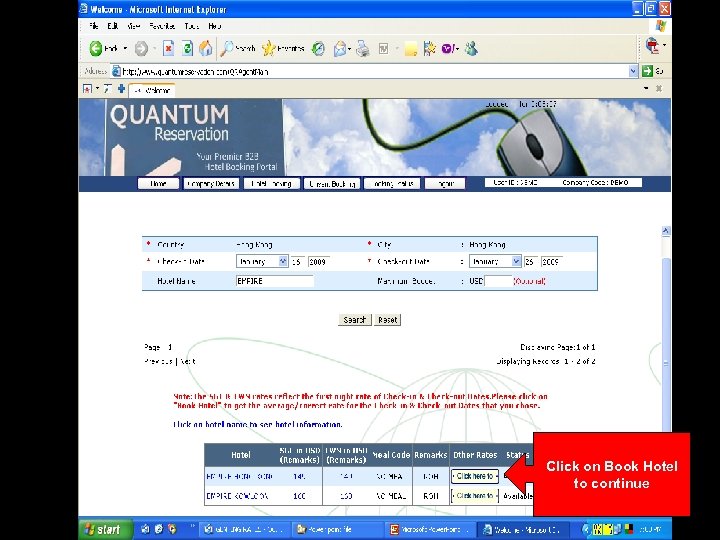Image resolution: width=720 pixels, height=540 pixels.
Task: Open the first EMPIRE hotel name link
Action: tap(239, 477)
